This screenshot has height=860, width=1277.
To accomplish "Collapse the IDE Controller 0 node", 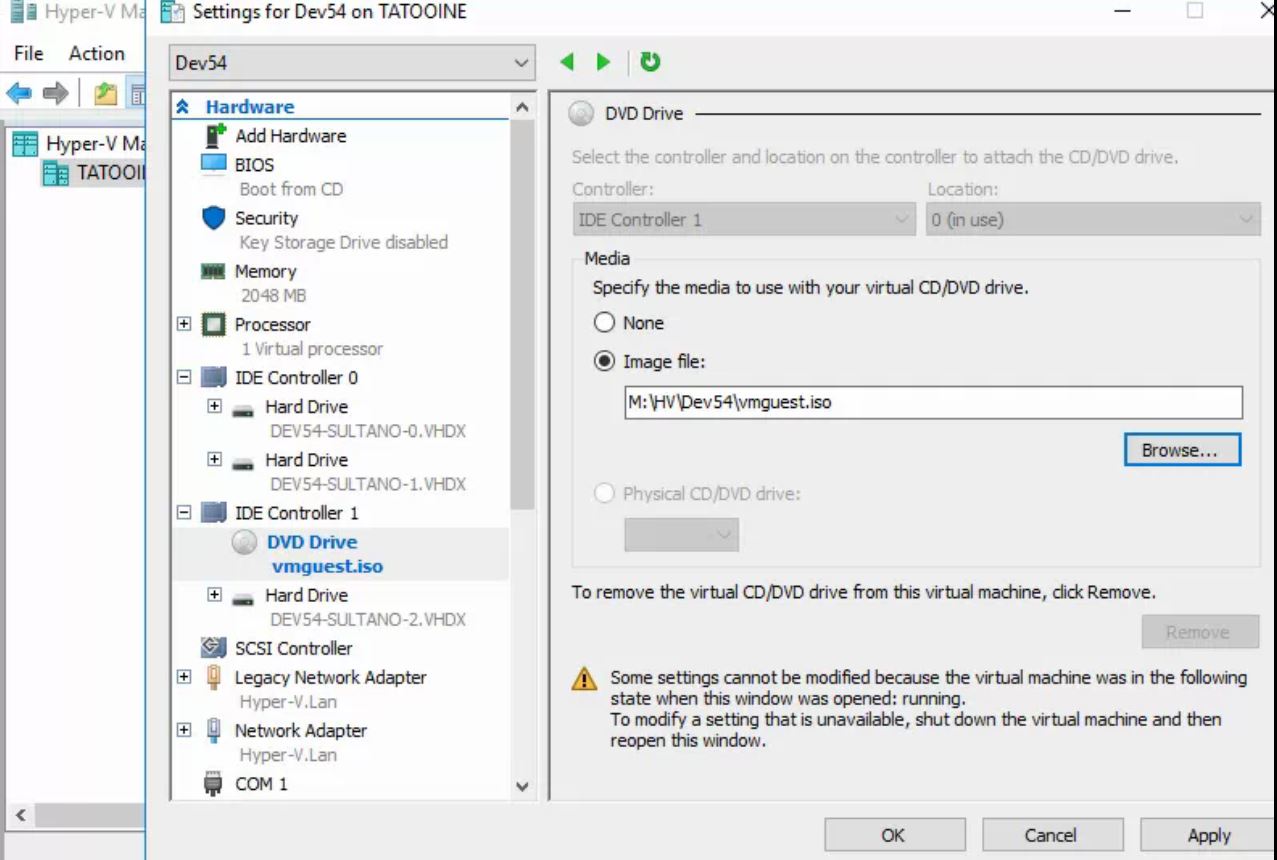I will [x=184, y=378].
